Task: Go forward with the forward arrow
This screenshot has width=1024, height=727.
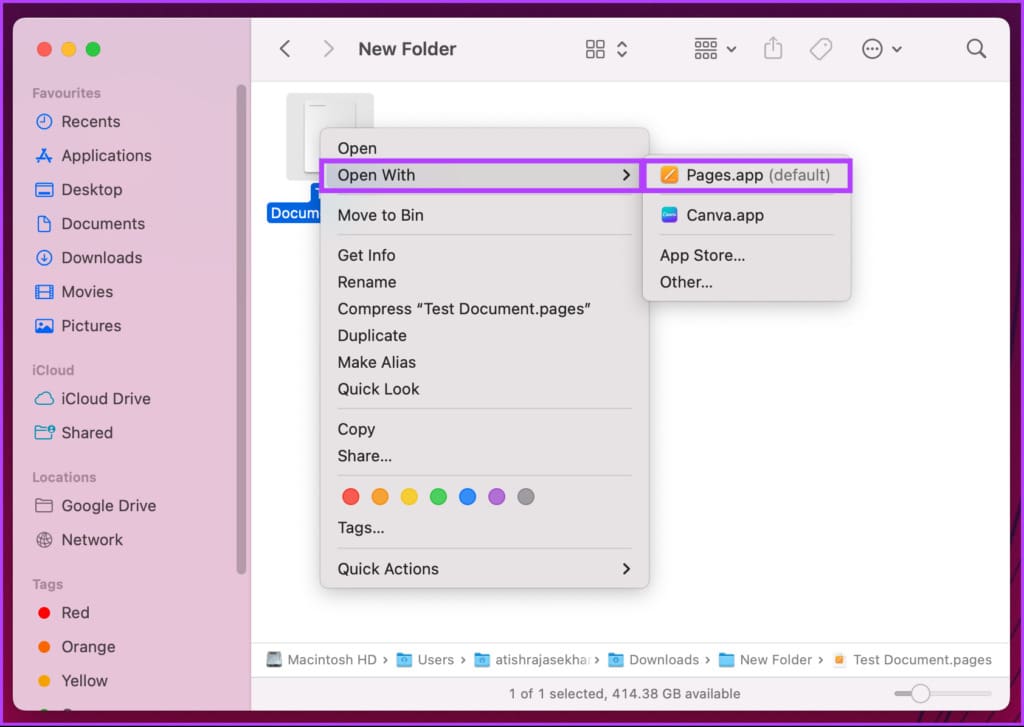Action: [328, 49]
